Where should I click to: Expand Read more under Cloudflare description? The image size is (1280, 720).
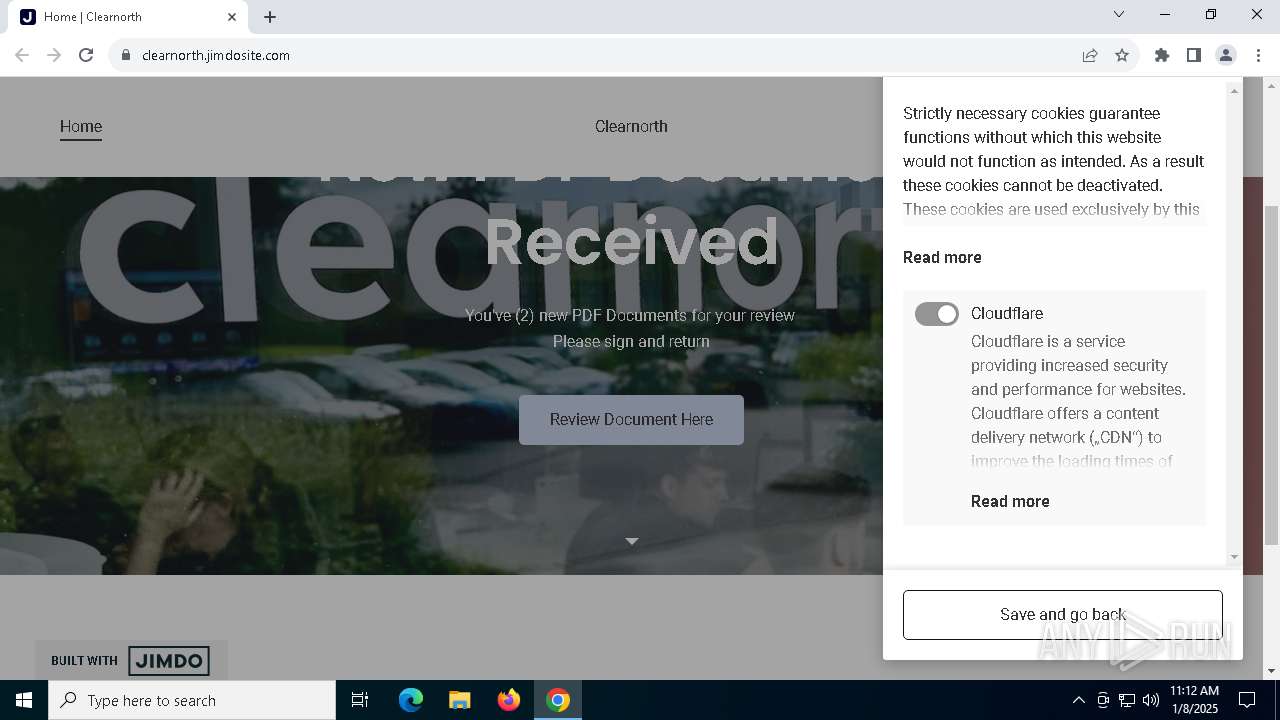click(1010, 501)
